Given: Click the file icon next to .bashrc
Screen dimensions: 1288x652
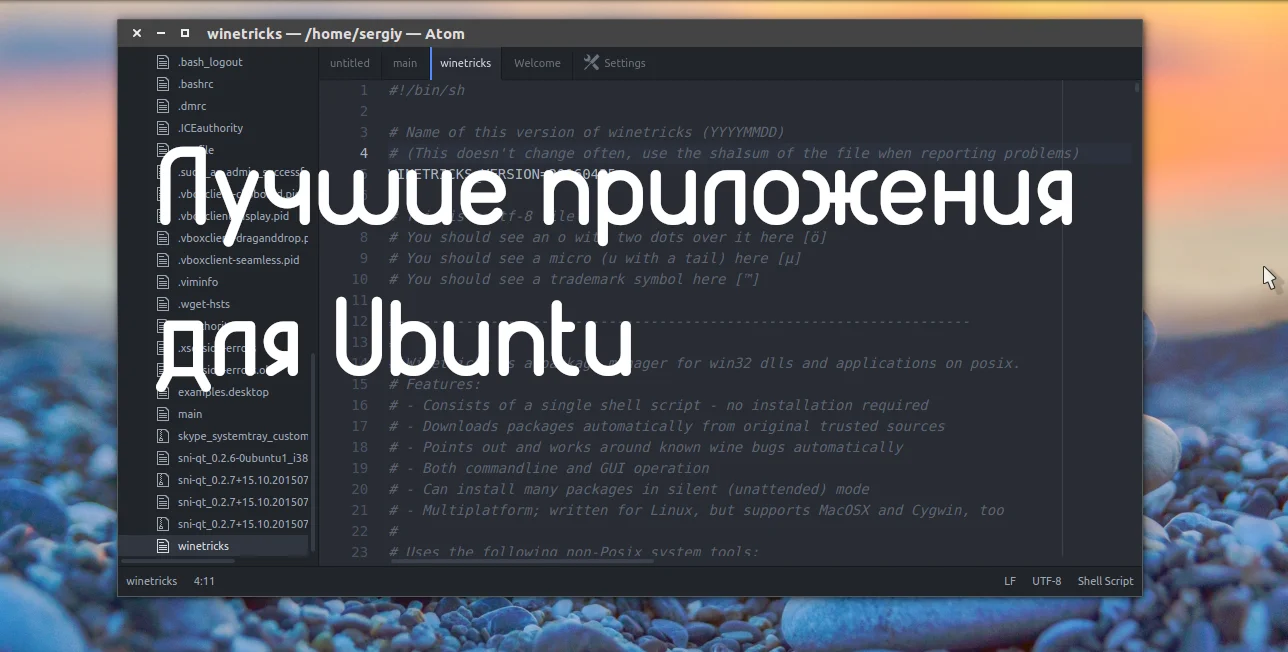Looking at the screenshot, I should click(x=163, y=84).
